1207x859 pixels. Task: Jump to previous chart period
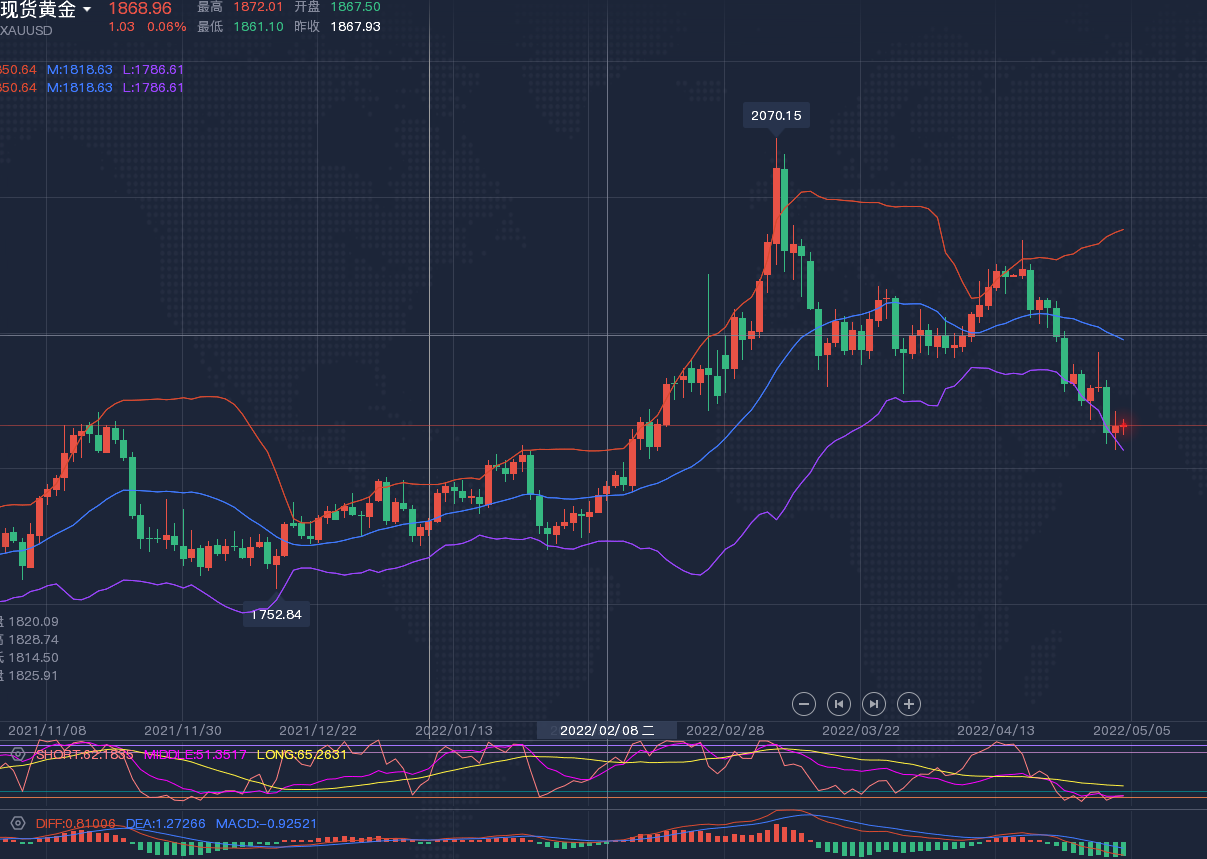pyautogui.click(x=839, y=704)
